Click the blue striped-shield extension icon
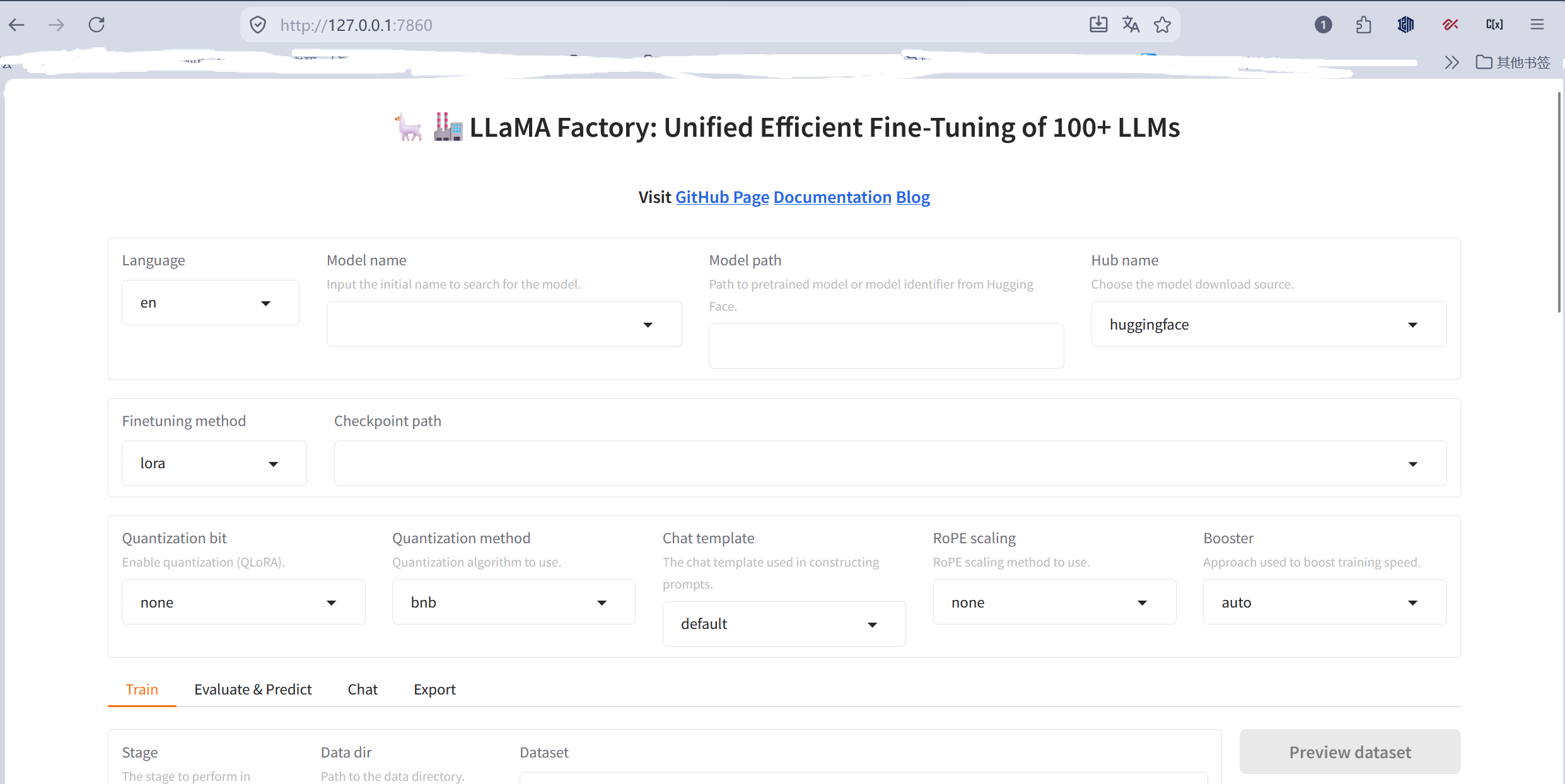This screenshot has height=784, width=1565. click(x=1405, y=25)
